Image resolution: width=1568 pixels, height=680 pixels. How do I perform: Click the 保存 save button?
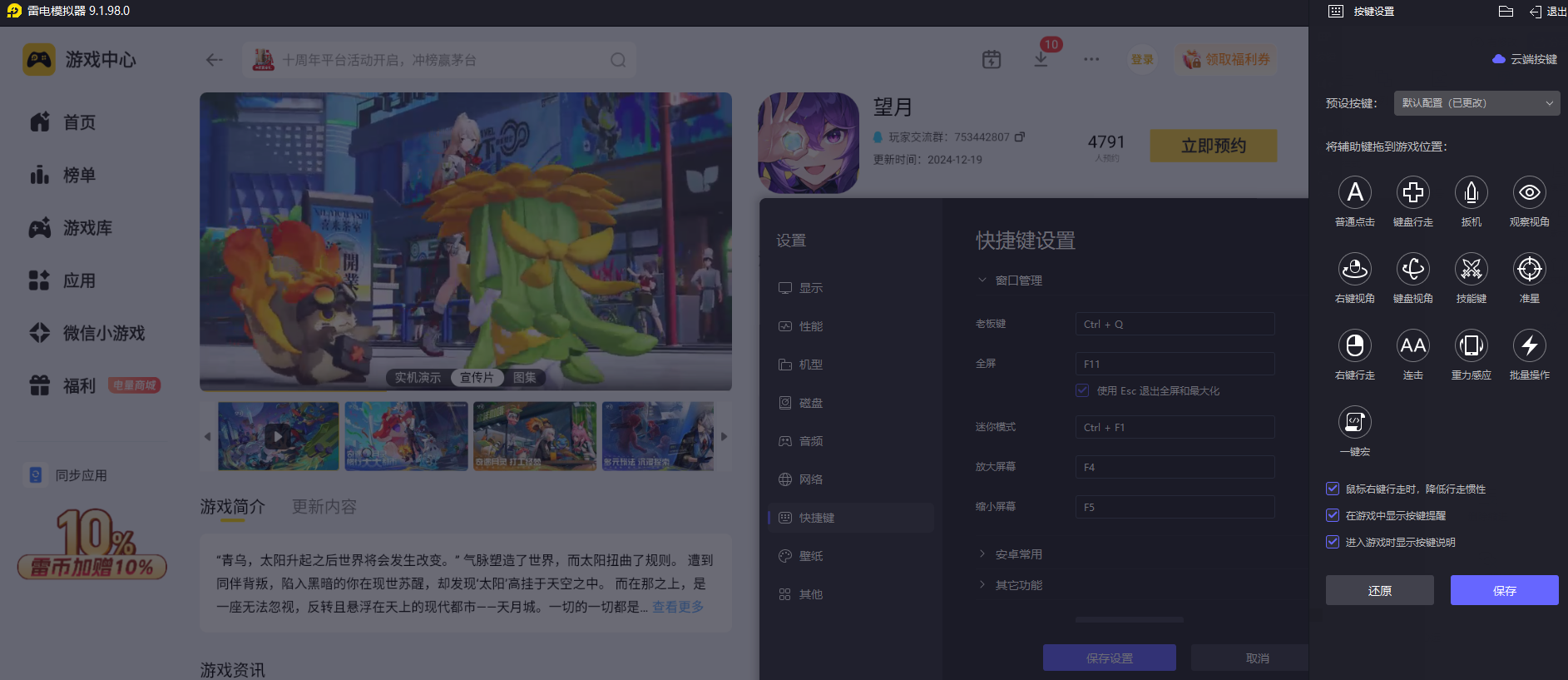[x=1504, y=590]
